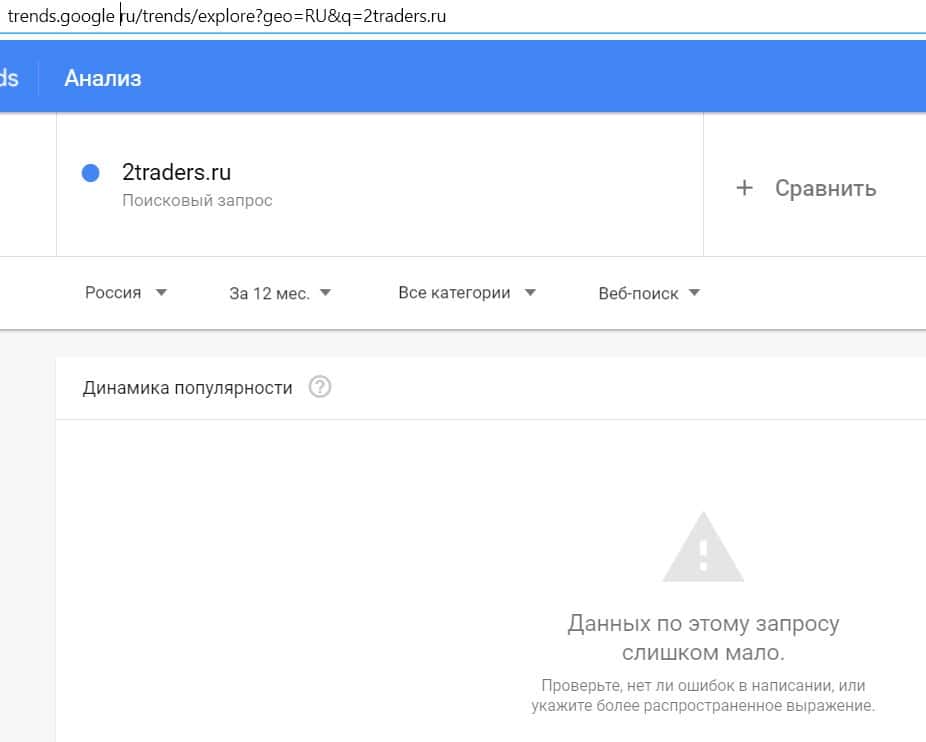Select Анализ in the blue header
Screen dimensions: 926x742
click(103, 78)
